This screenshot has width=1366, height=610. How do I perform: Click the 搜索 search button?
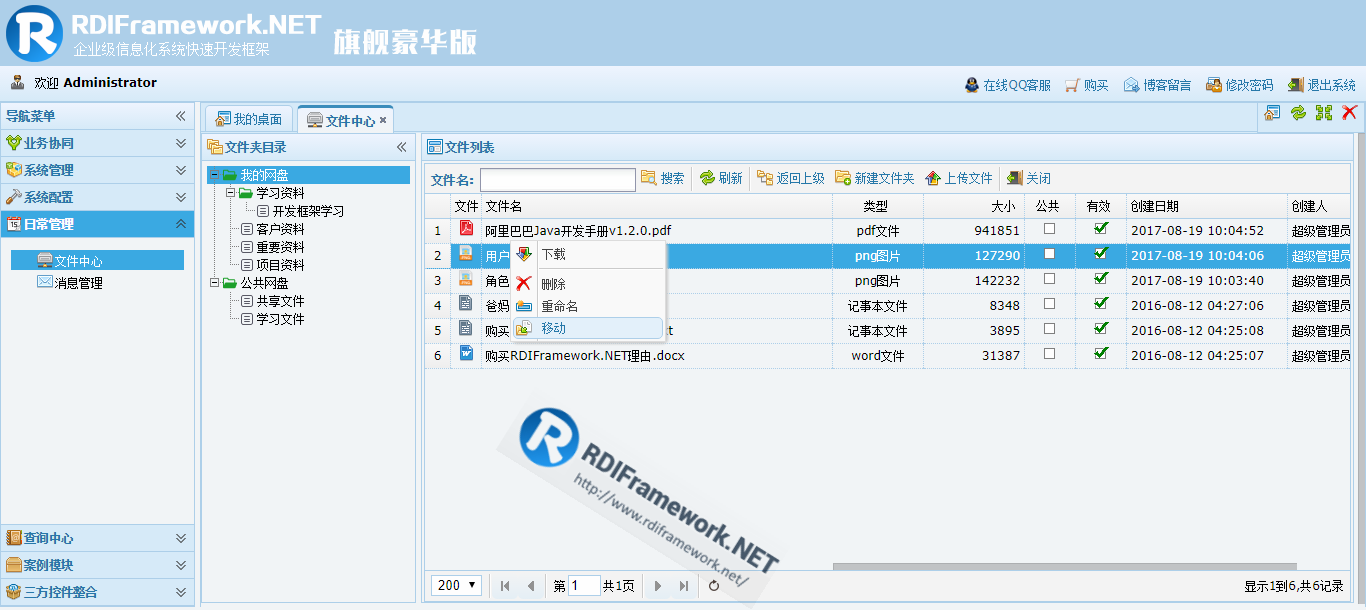coord(663,178)
